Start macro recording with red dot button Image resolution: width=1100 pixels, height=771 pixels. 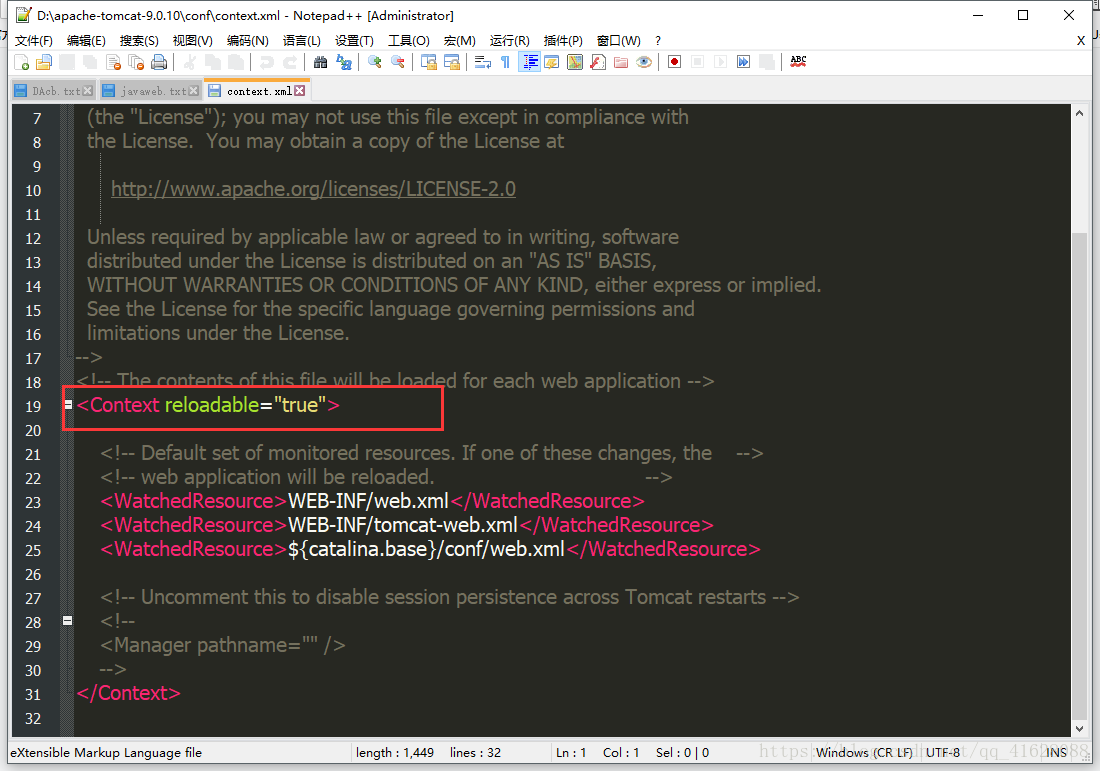coord(674,62)
